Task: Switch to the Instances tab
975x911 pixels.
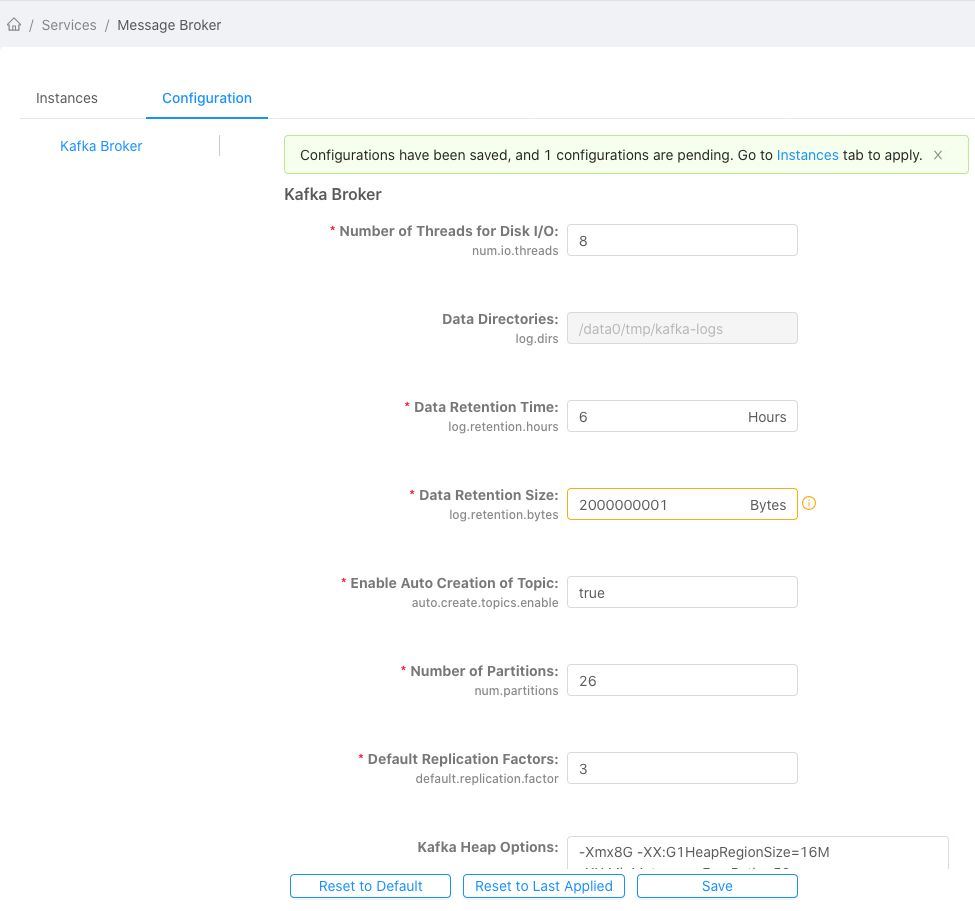Action: point(67,98)
